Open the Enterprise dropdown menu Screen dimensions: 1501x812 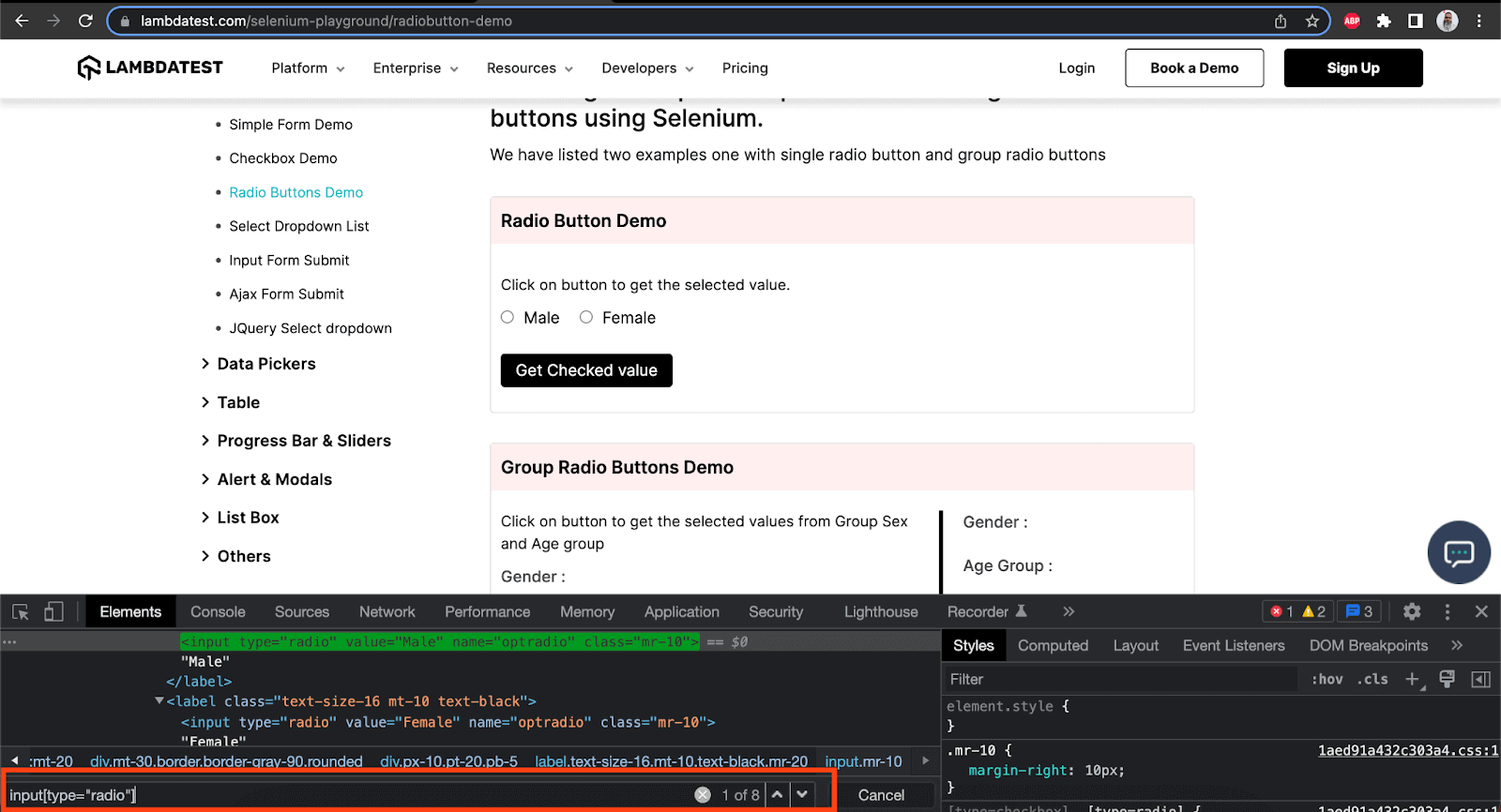416,68
